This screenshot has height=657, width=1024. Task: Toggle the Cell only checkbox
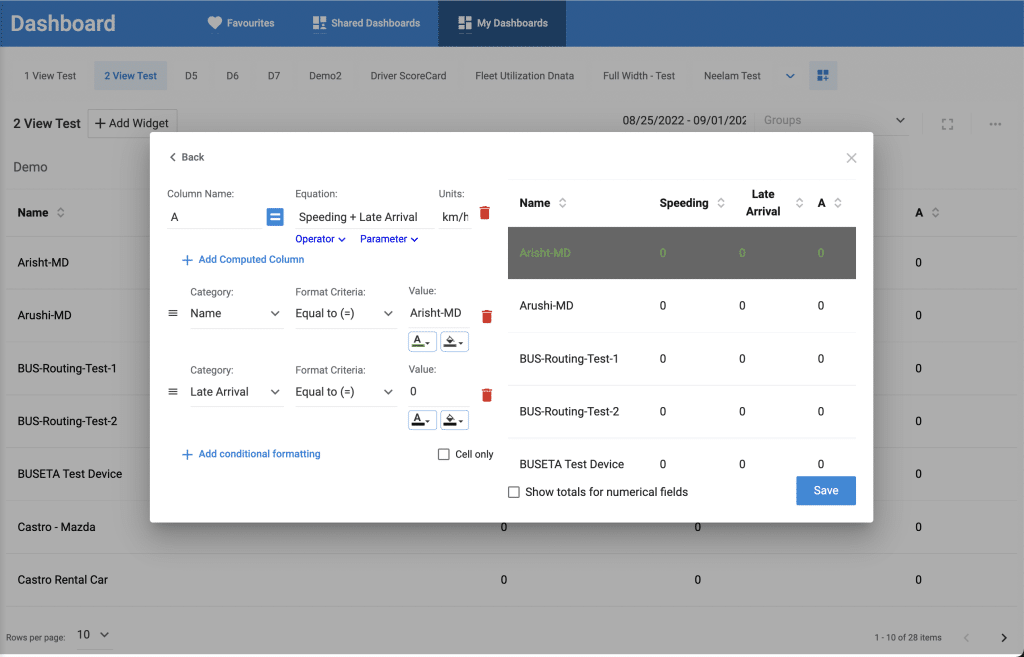pos(443,454)
